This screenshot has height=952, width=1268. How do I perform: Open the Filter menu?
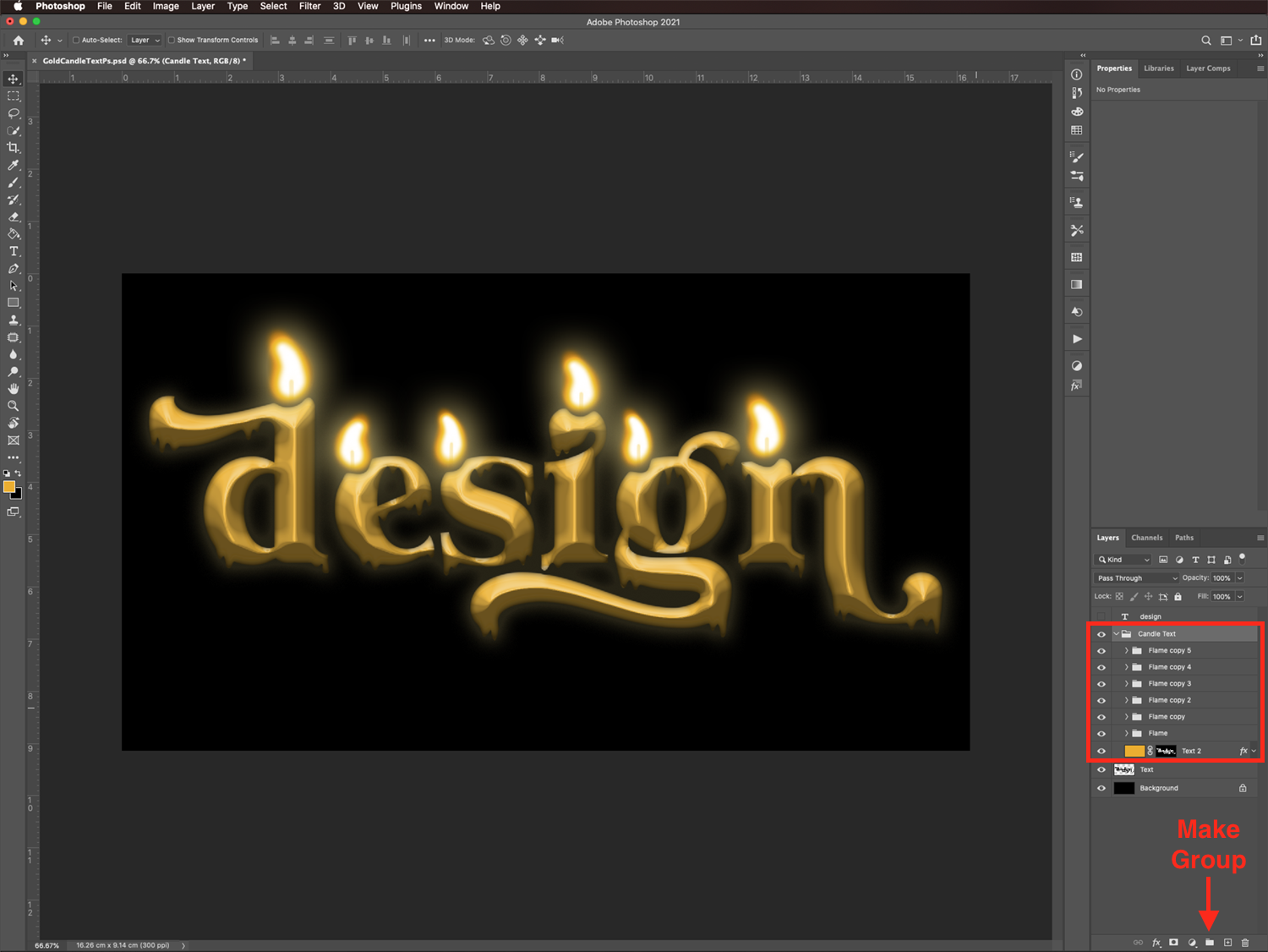coord(309,6)
